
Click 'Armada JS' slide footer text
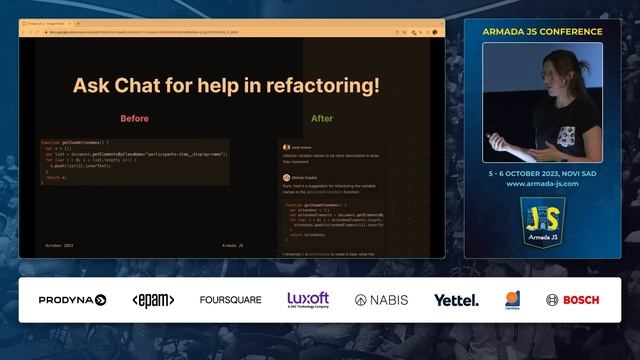(x=233, y=246)
